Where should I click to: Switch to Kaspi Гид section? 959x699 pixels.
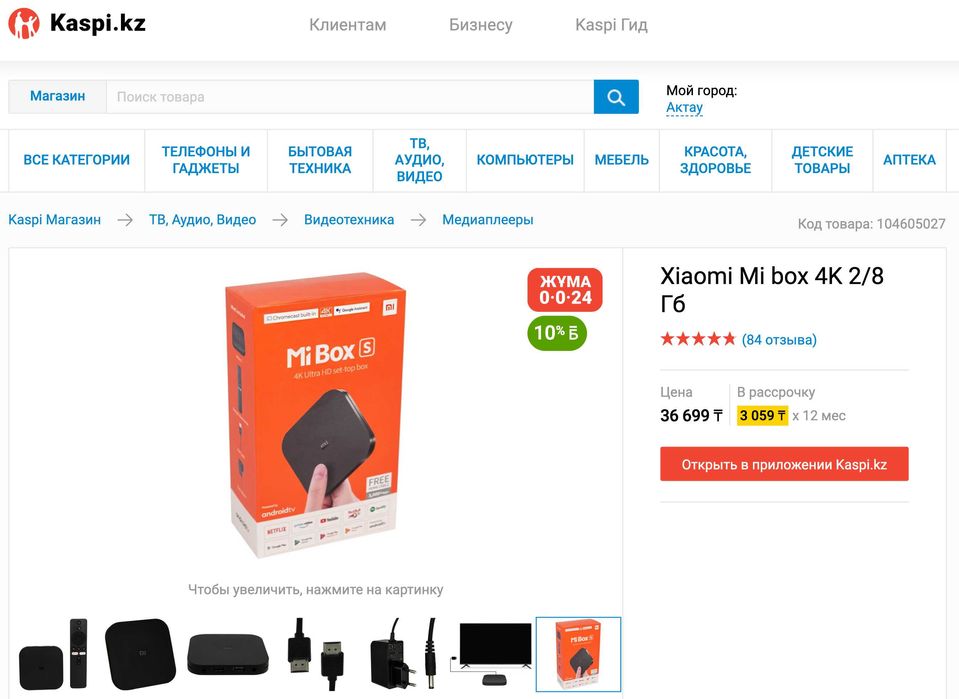coord(611,25)
